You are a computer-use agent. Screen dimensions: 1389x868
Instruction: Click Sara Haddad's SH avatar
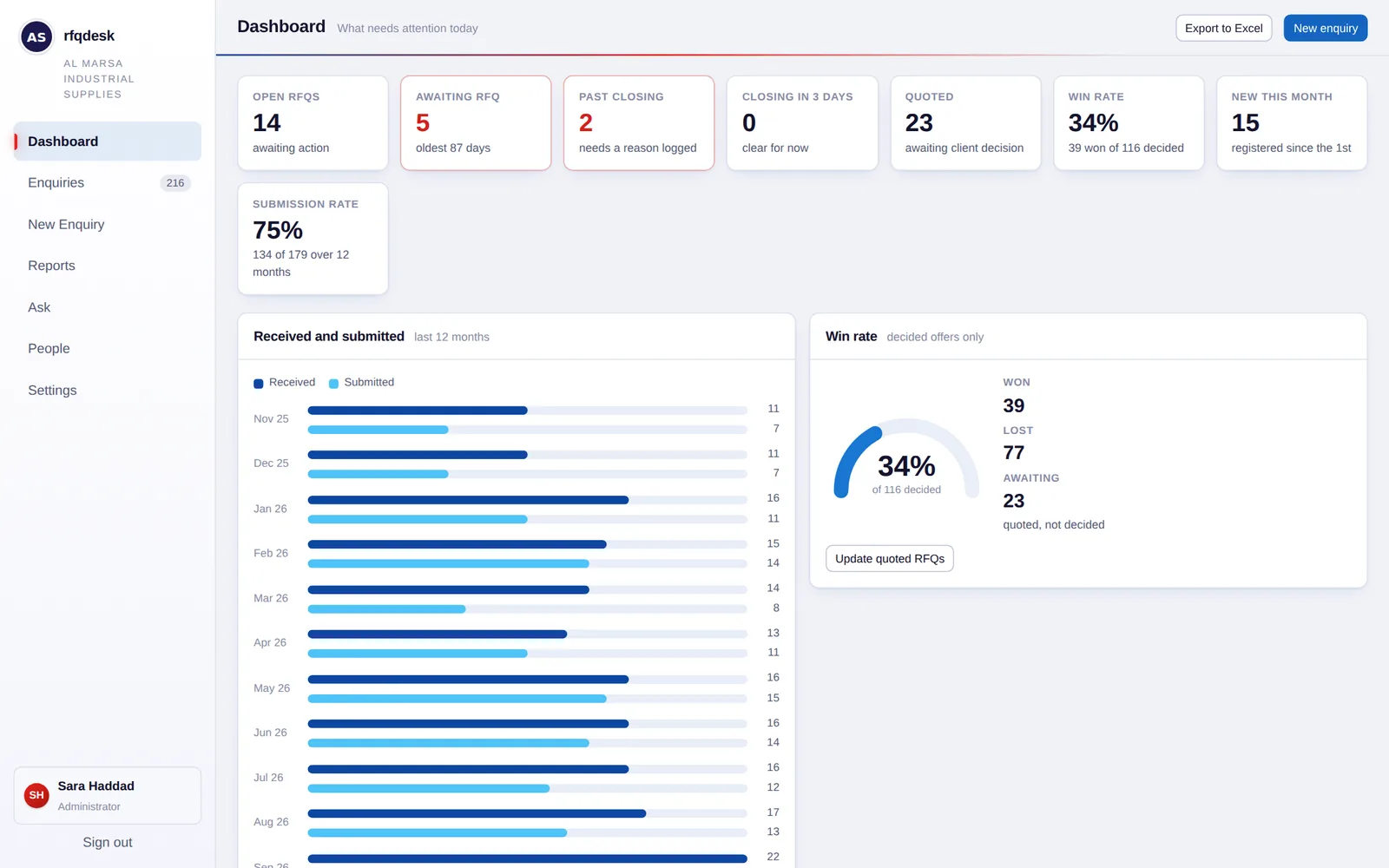pyautogui.click(x=36, y=795)
